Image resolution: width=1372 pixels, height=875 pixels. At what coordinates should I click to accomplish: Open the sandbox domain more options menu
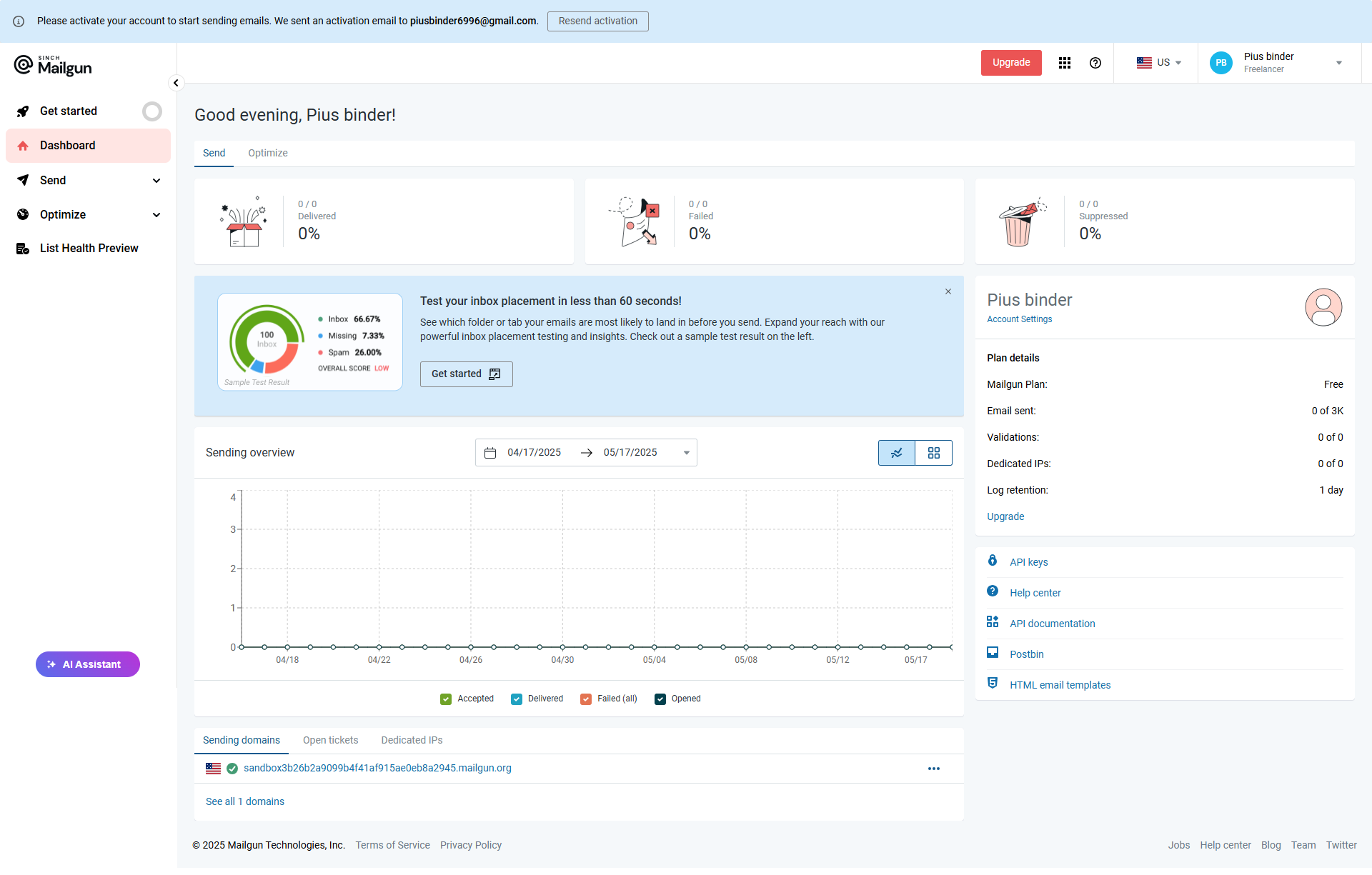(934, 769)
